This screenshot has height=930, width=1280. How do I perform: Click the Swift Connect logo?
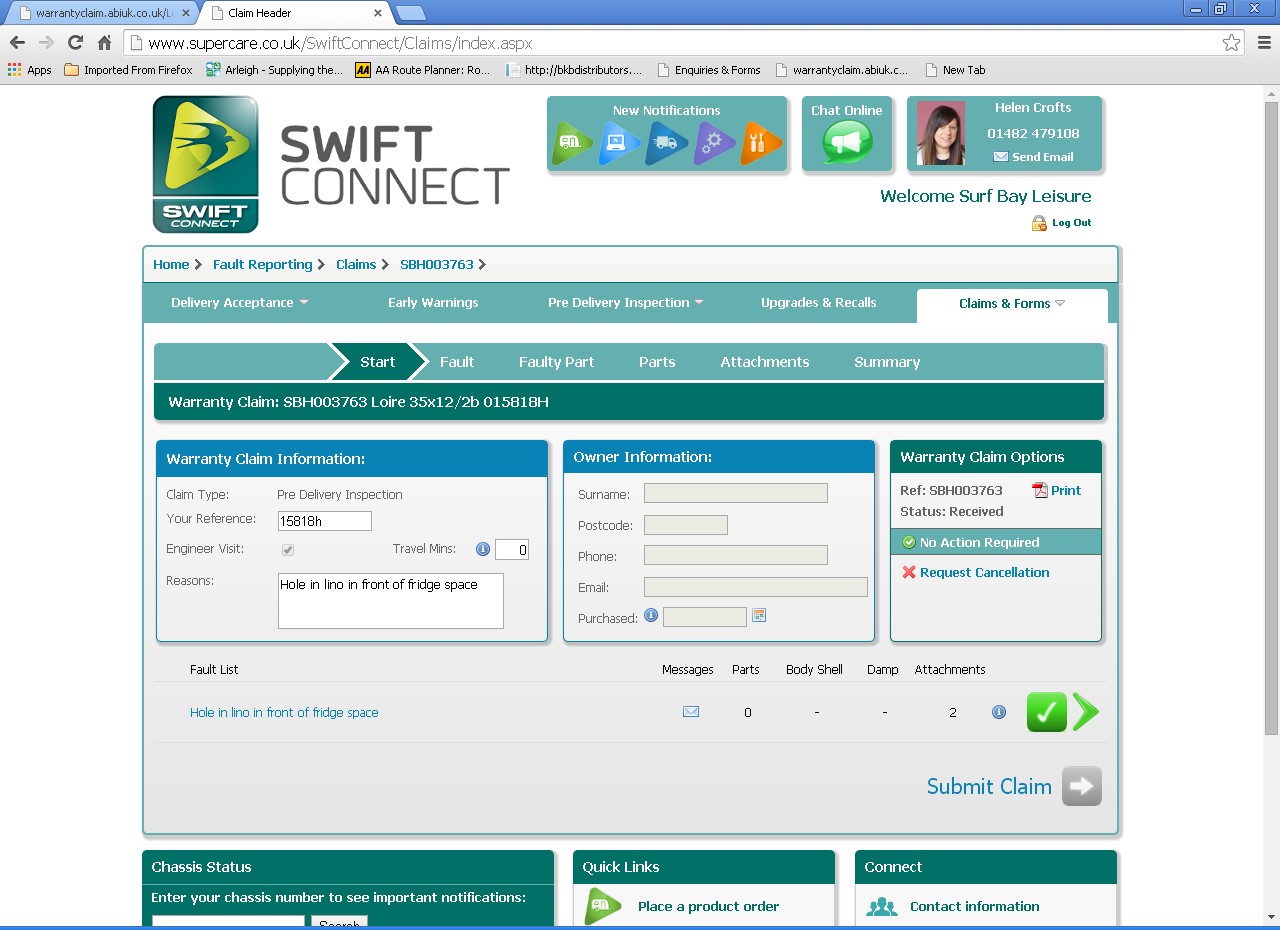(x=205, y=164)
